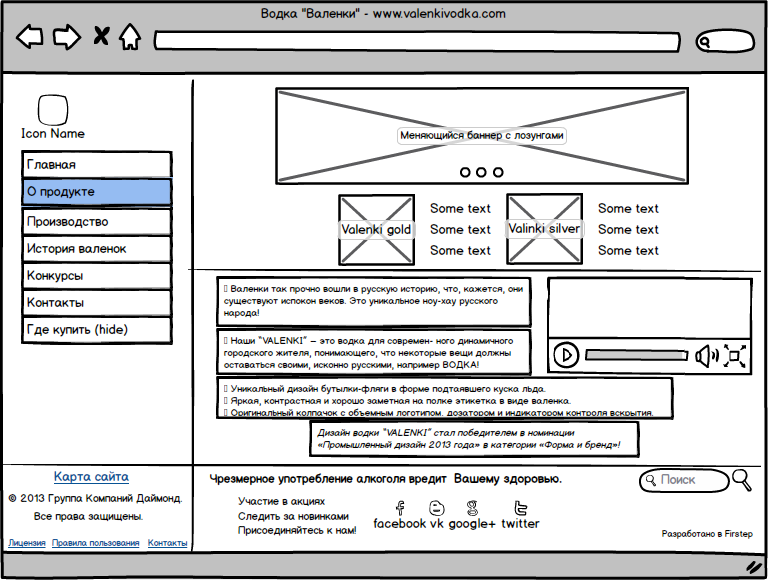Viewport: 768px width, 580px height.
Task: Click the browser back arrow
Action: pos(30,36)
